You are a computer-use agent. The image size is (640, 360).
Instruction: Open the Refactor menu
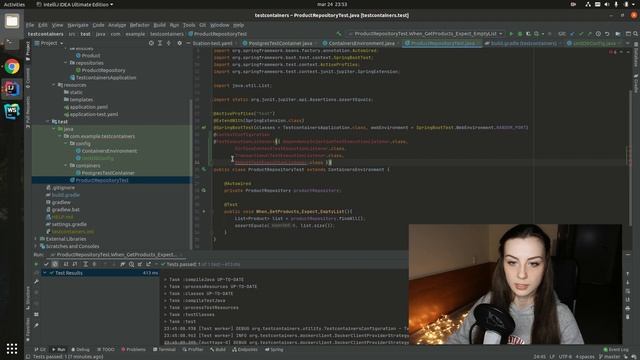(140, 25)
